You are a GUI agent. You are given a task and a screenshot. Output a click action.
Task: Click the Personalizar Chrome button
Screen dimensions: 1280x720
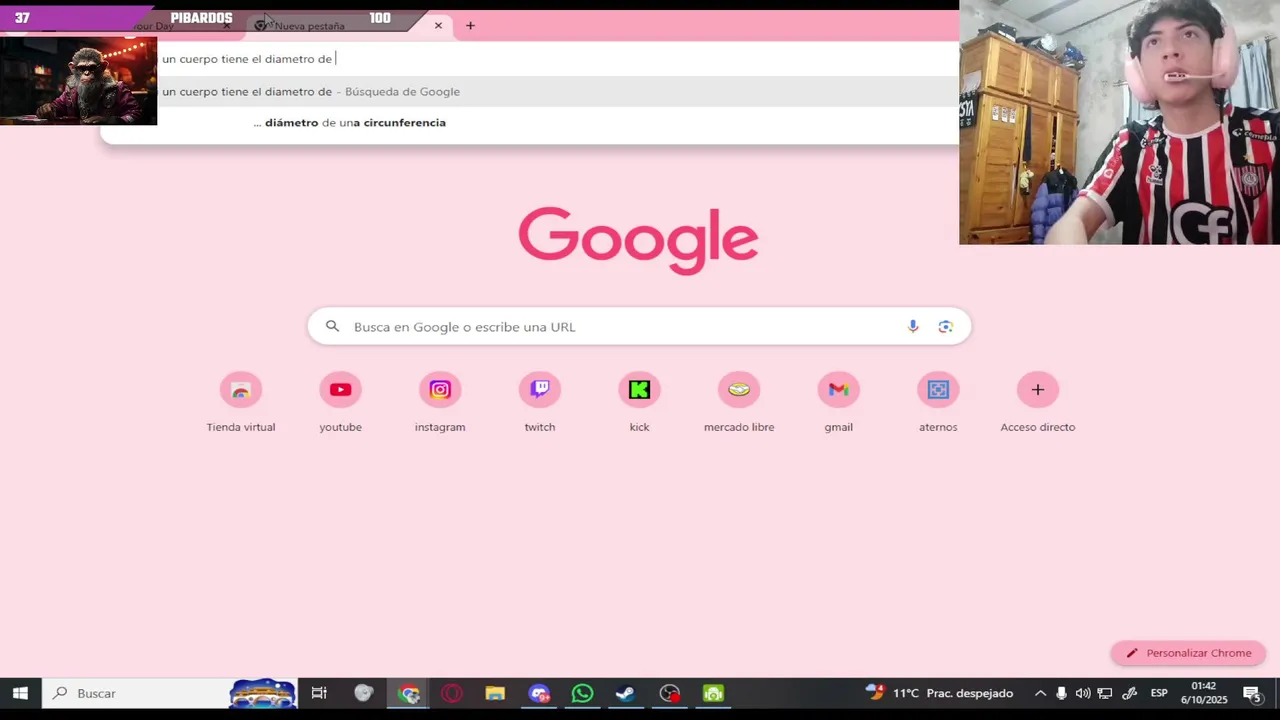pyautogui.click(x=1188, y=653)
